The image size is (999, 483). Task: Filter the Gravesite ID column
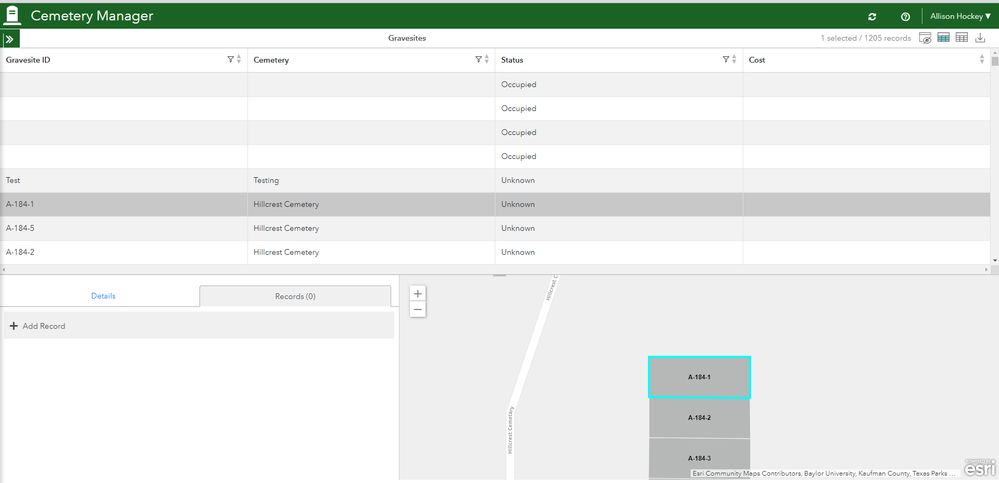(x=231, y=59)
